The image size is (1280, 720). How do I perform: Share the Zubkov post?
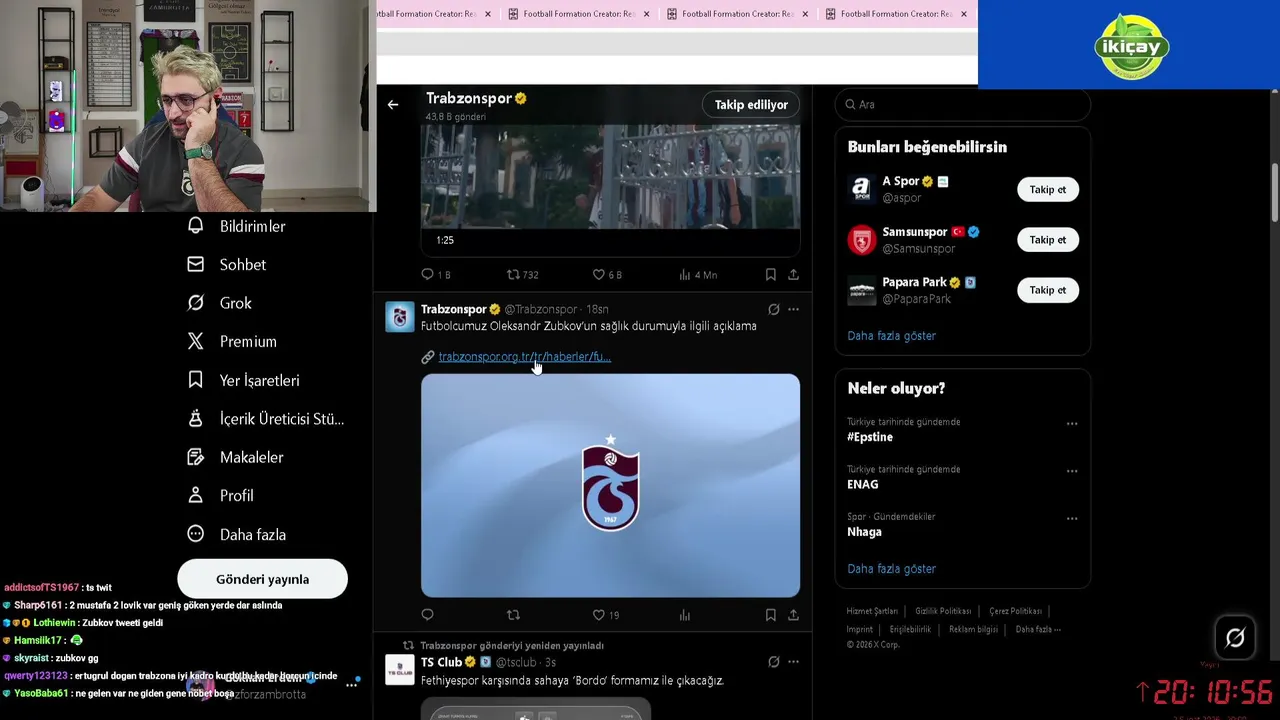793,615
